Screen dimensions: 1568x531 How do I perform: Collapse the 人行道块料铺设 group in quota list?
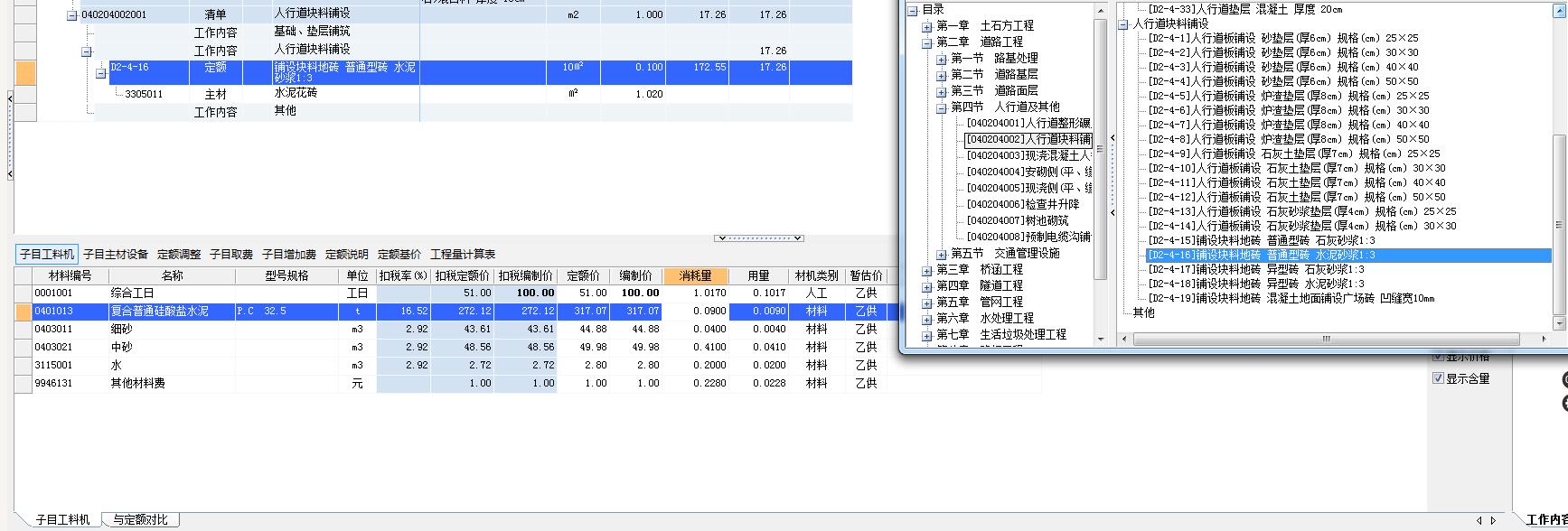point(1123,24)
